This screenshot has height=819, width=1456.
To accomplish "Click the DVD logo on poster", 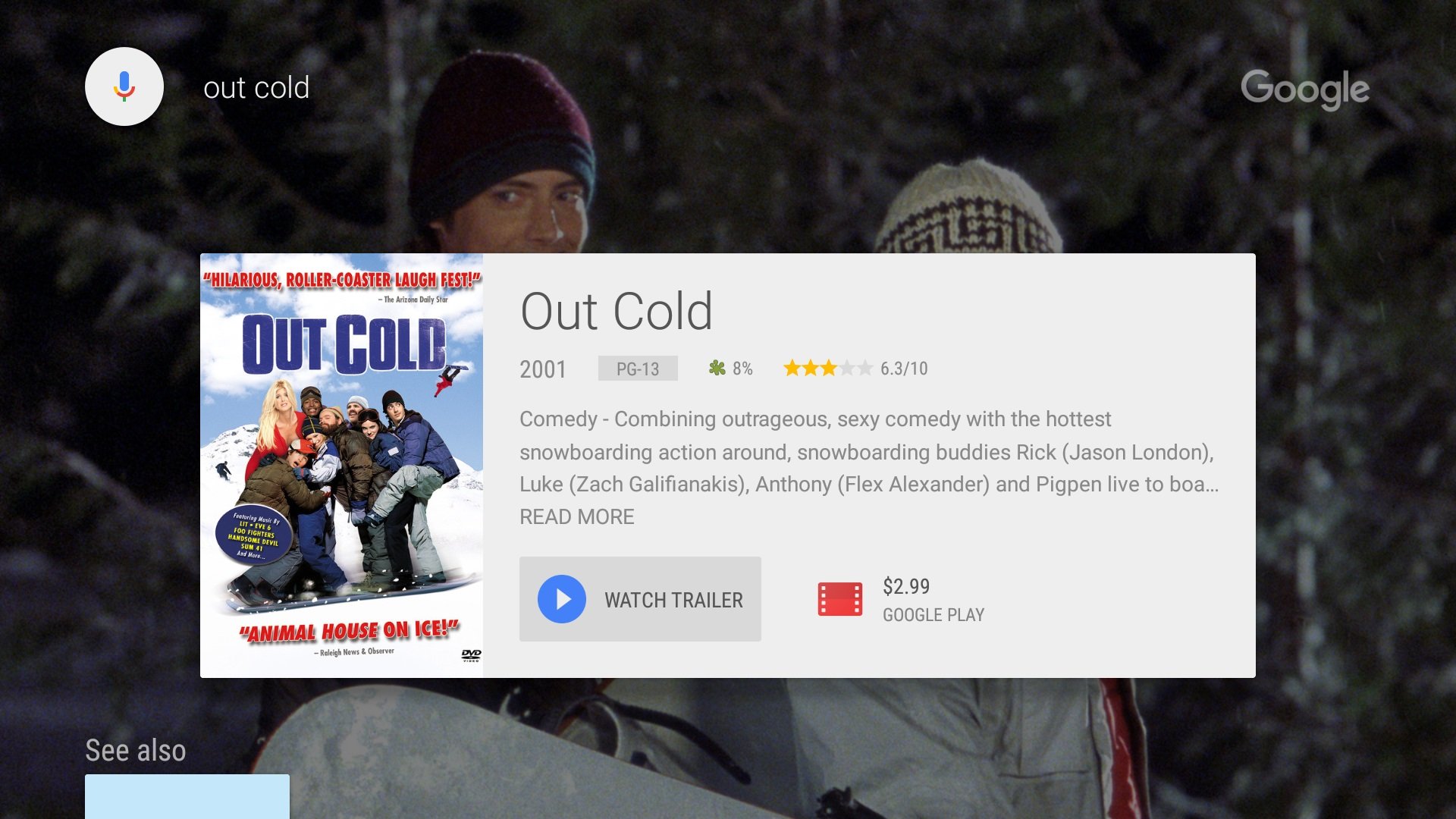I will pos(471,655).
